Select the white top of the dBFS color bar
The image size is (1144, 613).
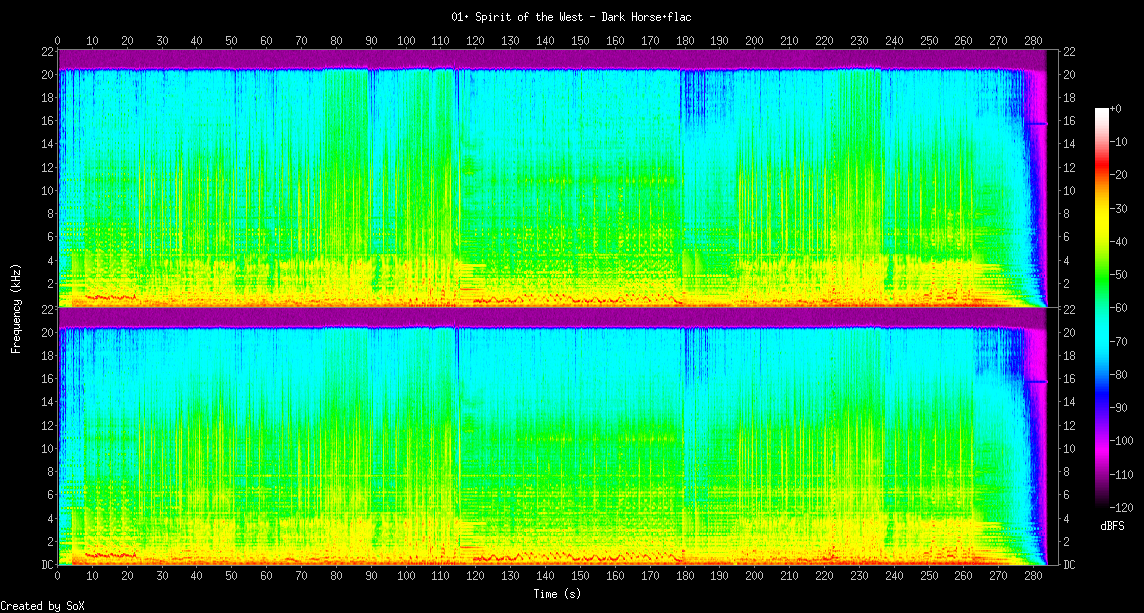pos(1102,112)
